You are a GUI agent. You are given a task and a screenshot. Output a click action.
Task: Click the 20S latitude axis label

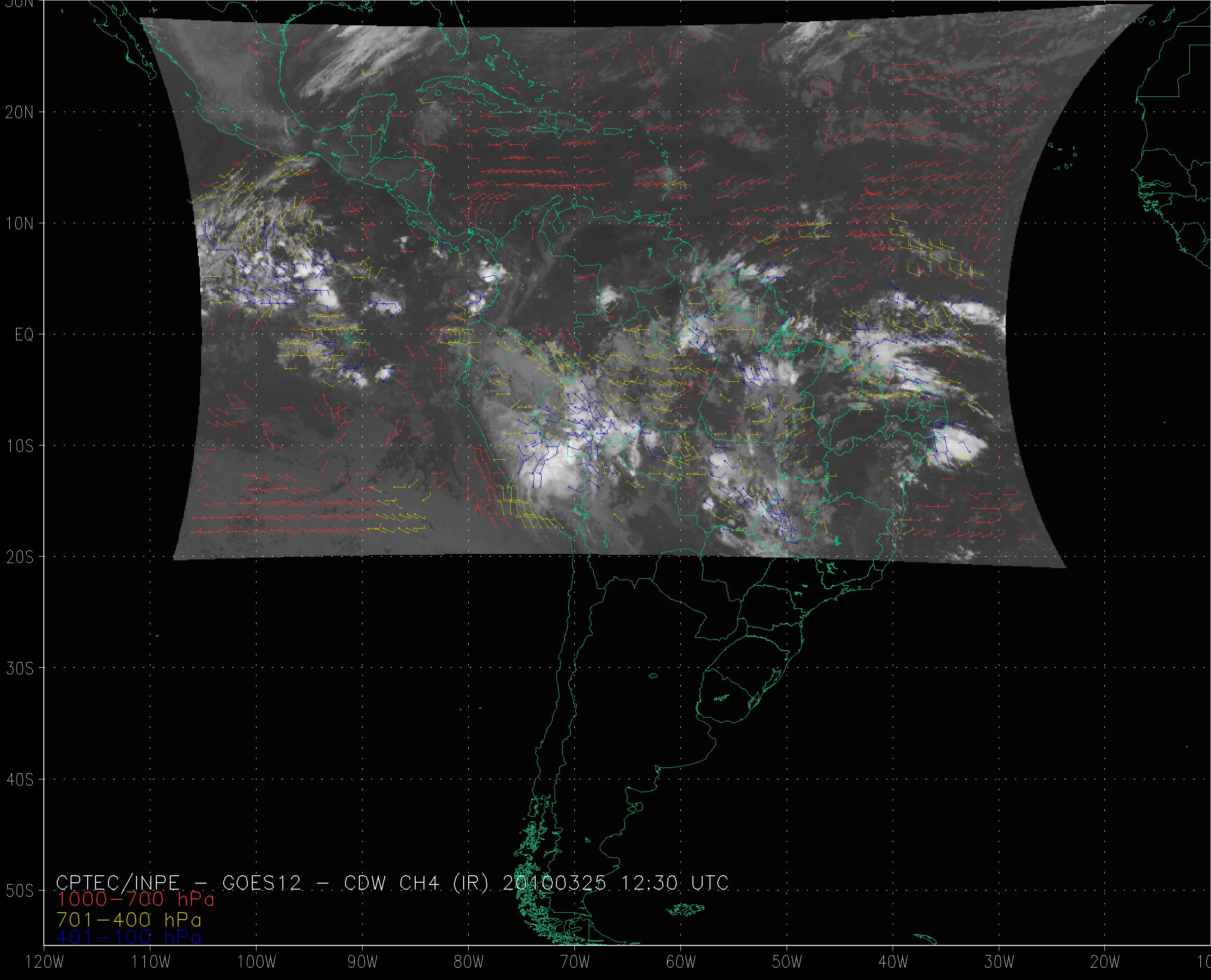[x=19, y=557]
